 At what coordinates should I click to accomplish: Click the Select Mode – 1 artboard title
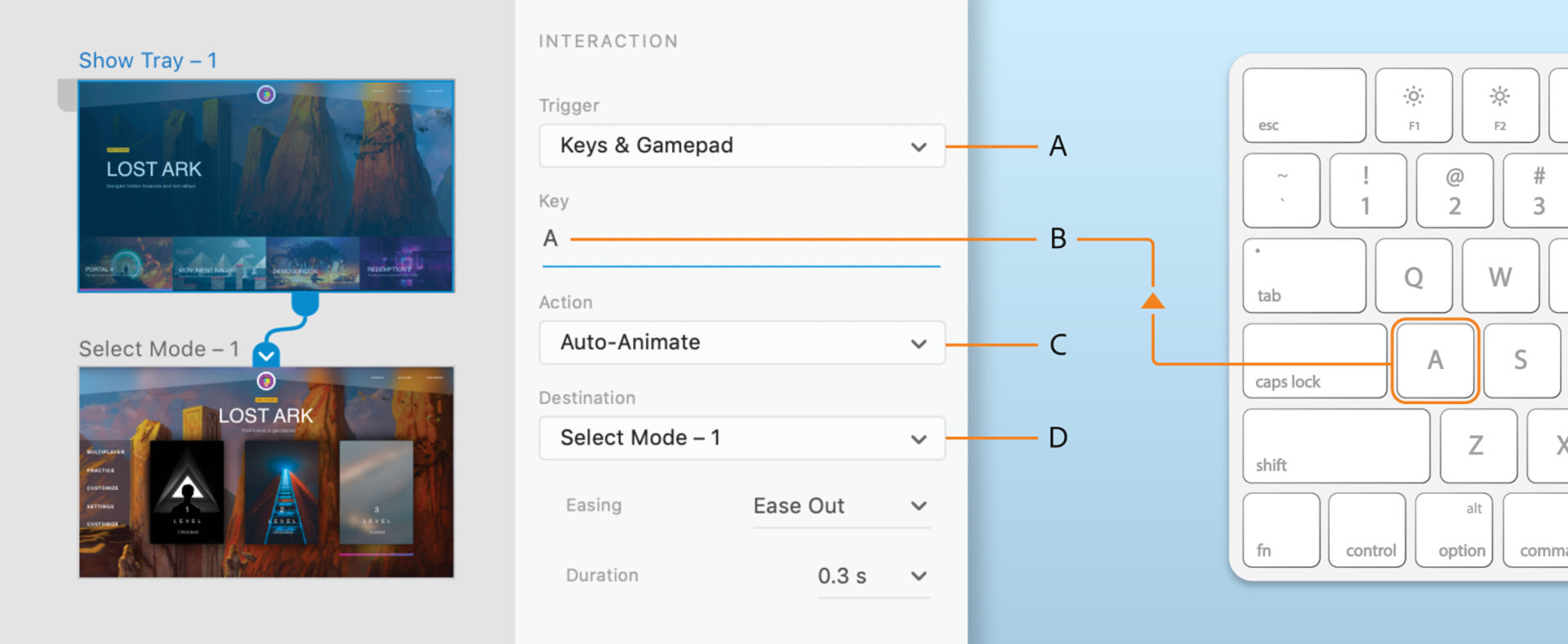(x=158, y=349)
